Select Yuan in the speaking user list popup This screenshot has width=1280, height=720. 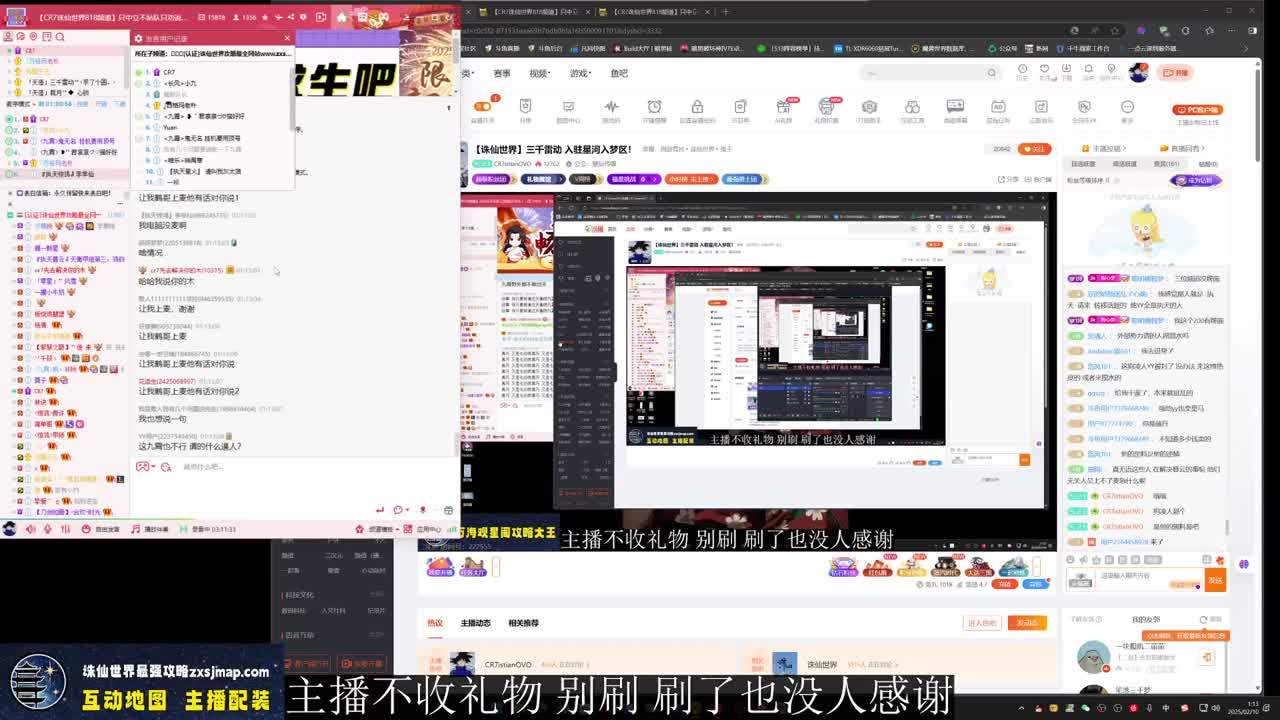169,127
